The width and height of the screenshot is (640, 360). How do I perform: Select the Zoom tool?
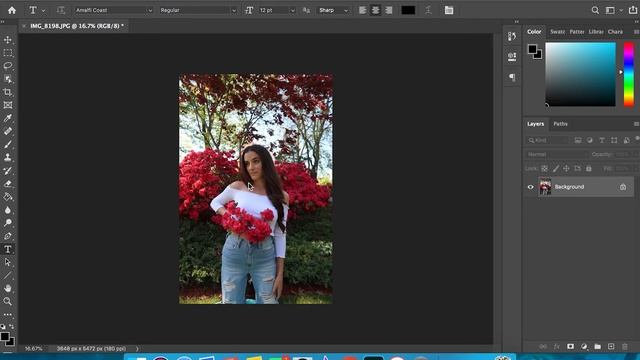pyautogui.click(x=8, y=301)
